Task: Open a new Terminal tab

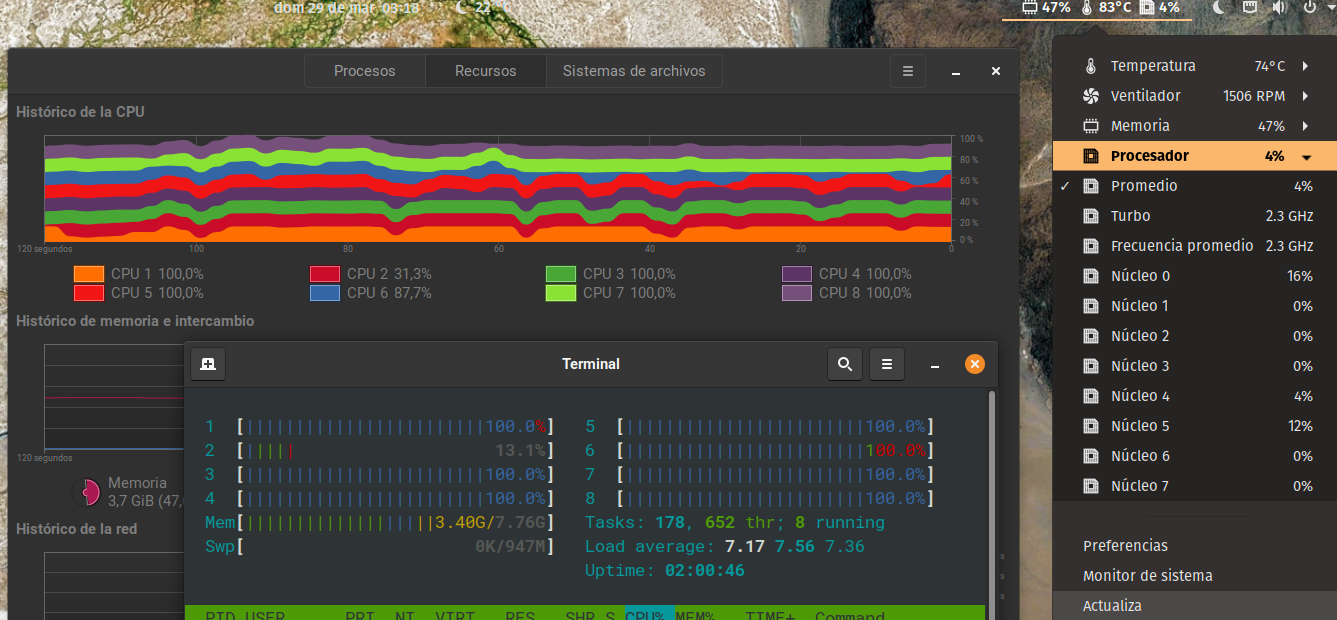Action: [x=207, y=364]
